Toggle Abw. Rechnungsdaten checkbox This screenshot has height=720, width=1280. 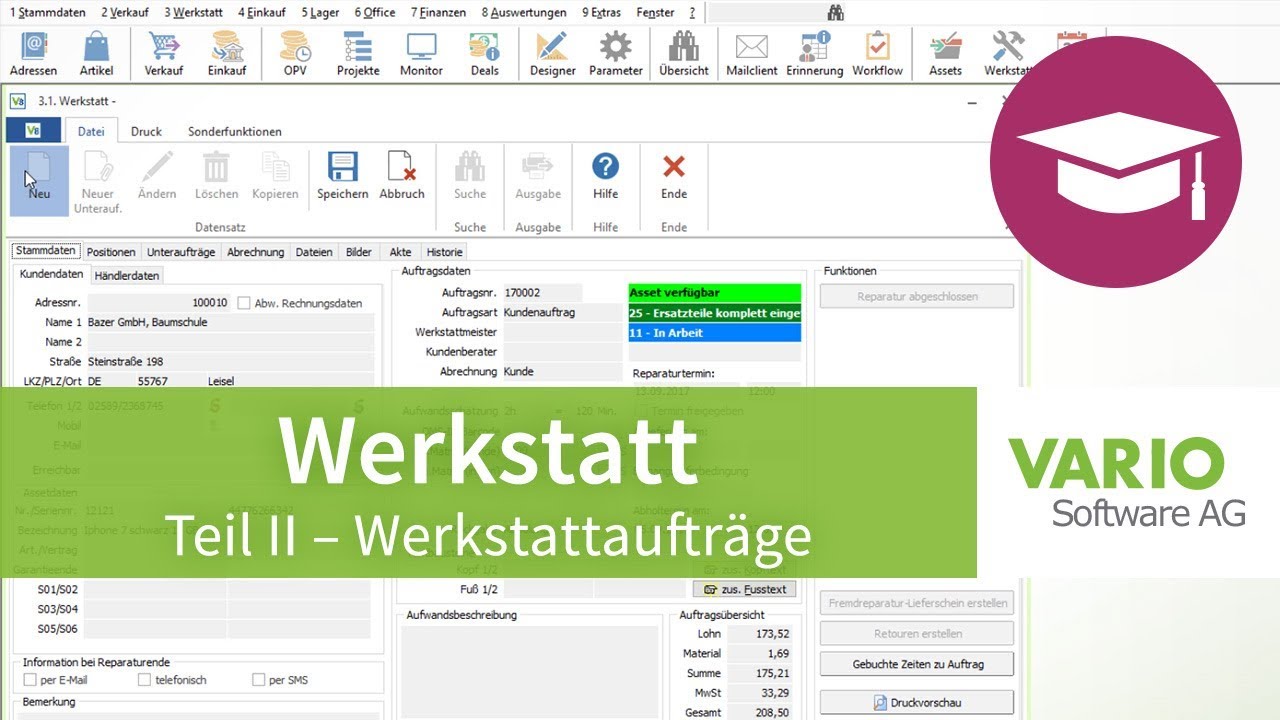(x=244, y=303)
